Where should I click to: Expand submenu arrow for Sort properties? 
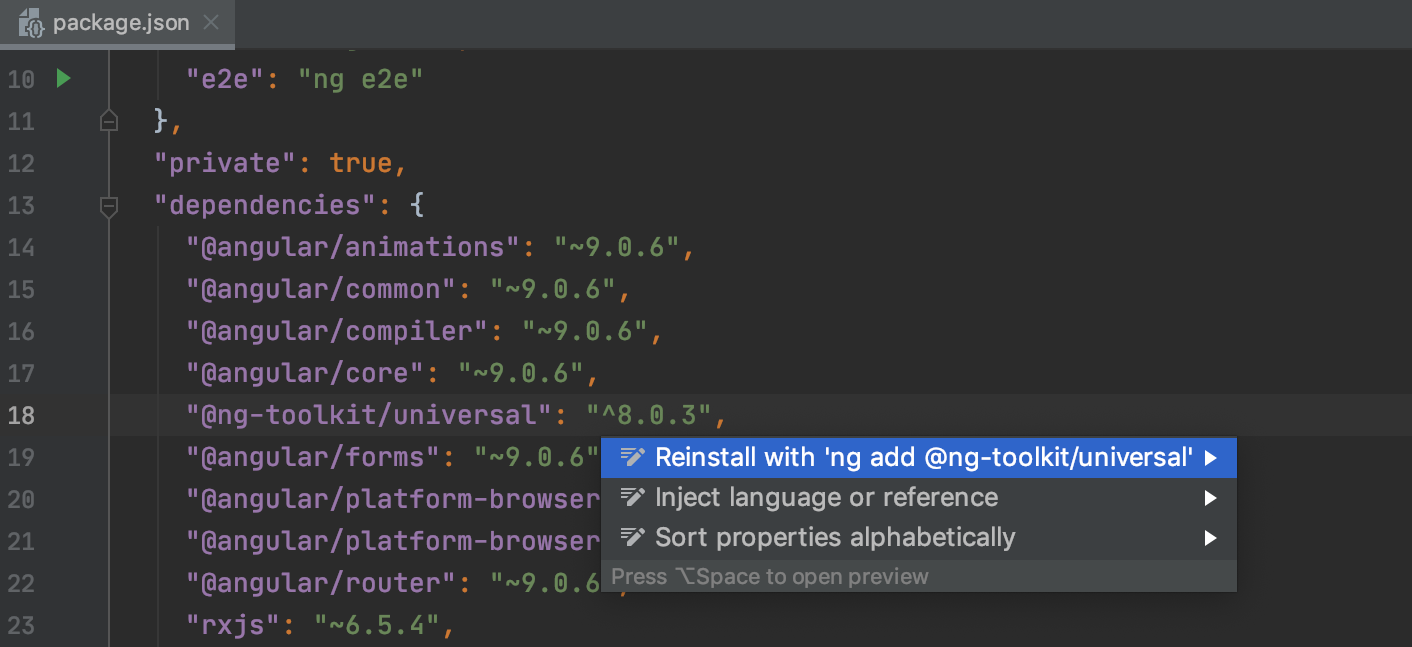pos(1211,538)
